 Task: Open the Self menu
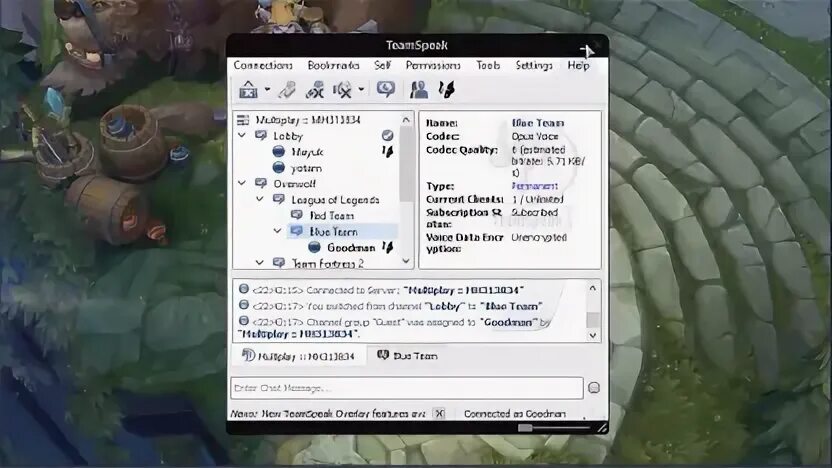tap(382, 65)
